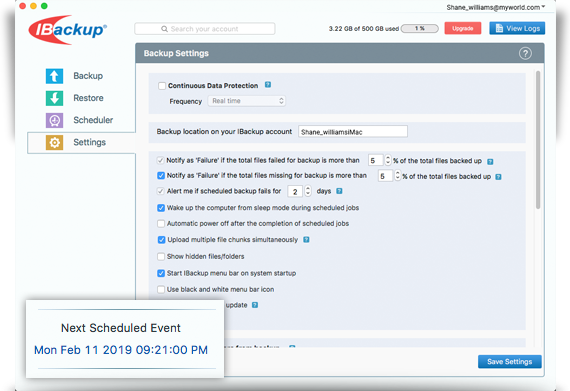
Task: Click stepper for backup fail days
Action: click(308, 191)
